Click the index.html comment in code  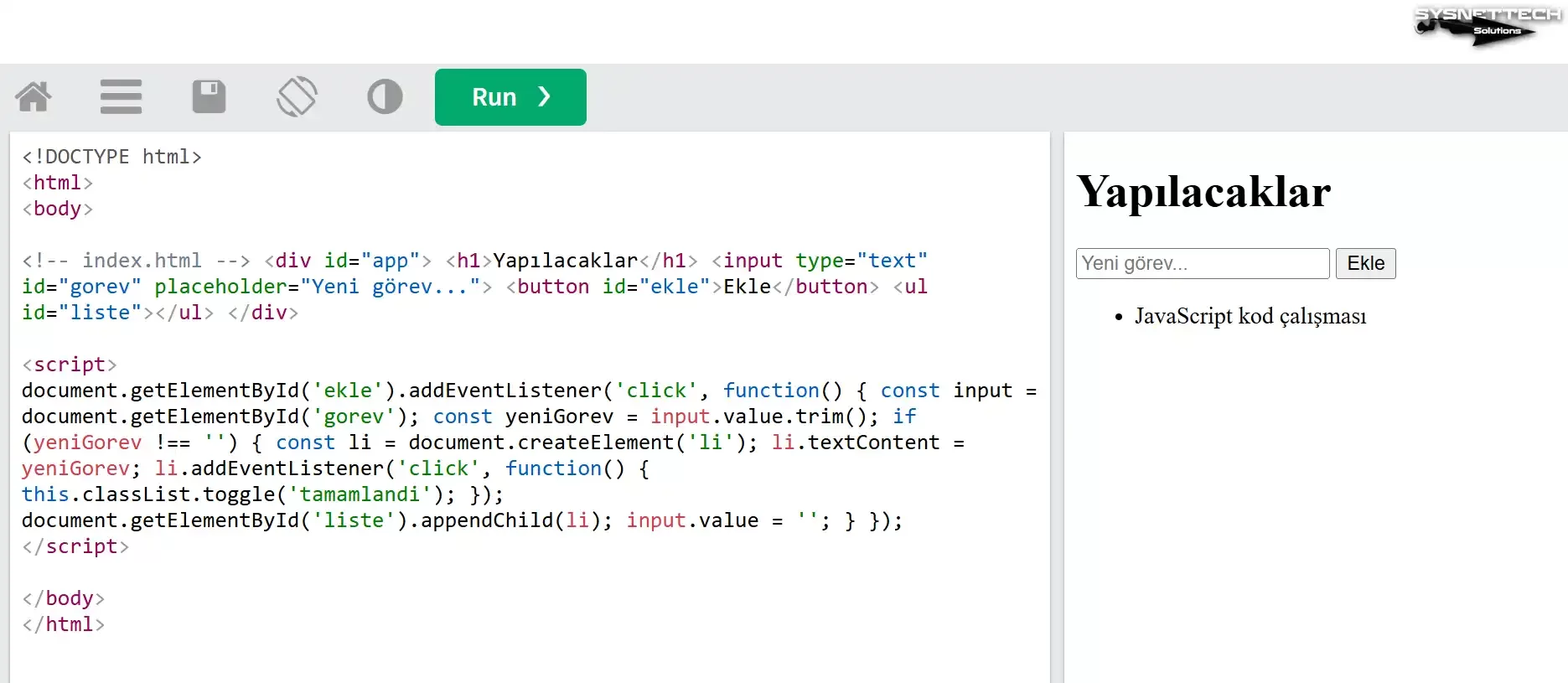point(136,261)
